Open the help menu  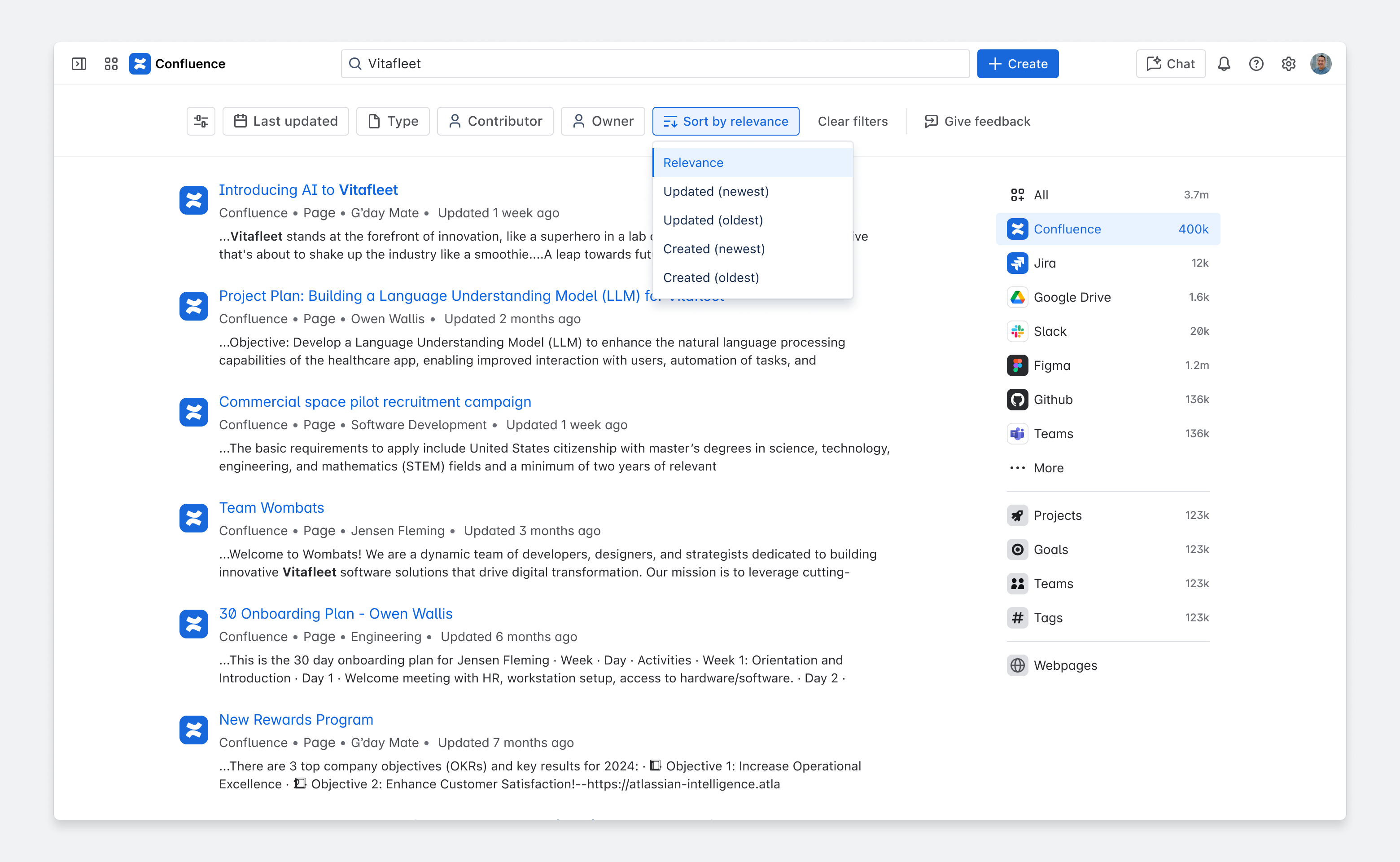pyautogui.click(x=1256, y=63)
